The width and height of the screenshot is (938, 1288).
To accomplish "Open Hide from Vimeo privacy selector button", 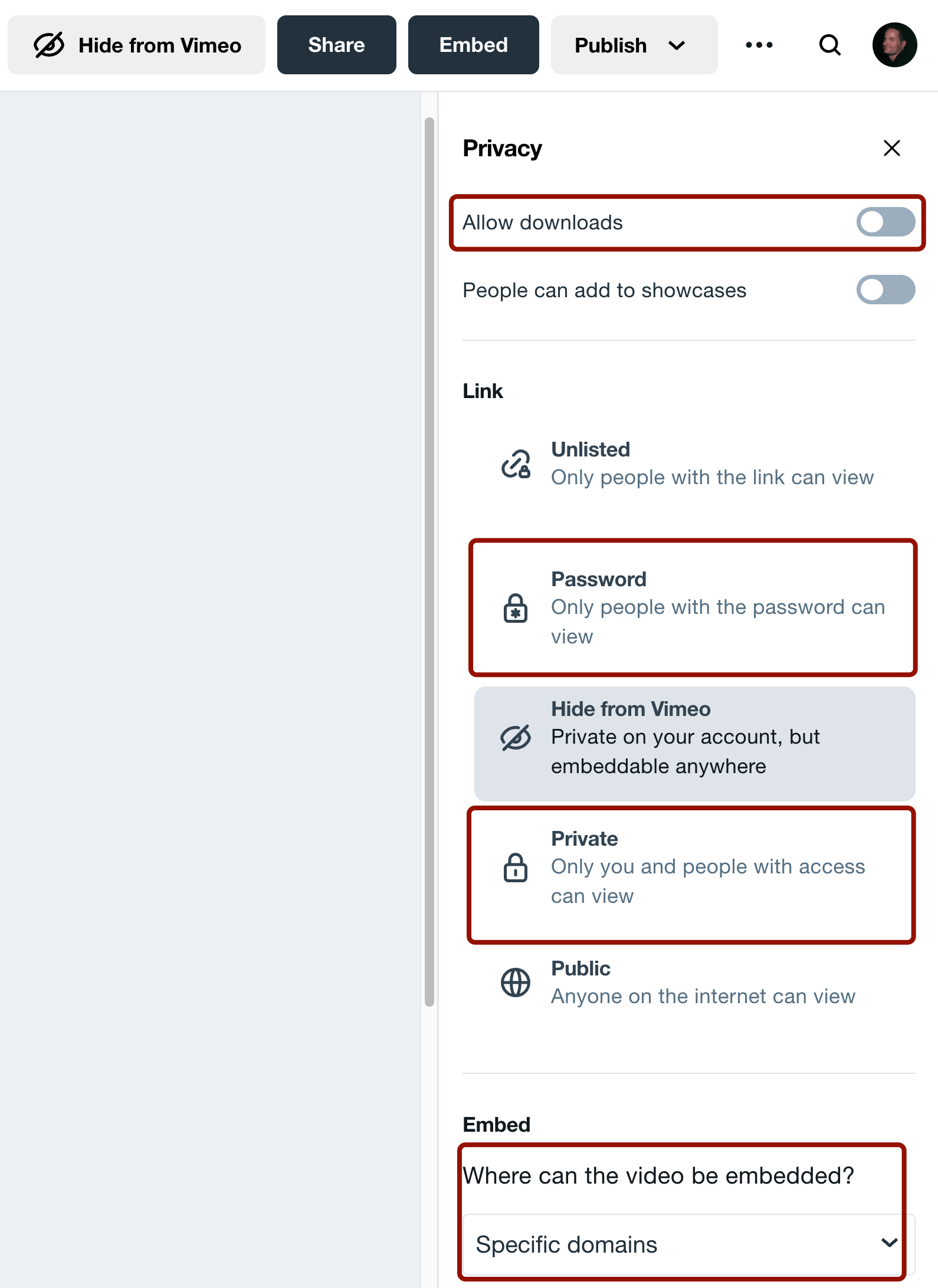I will (x=136, y=45).
